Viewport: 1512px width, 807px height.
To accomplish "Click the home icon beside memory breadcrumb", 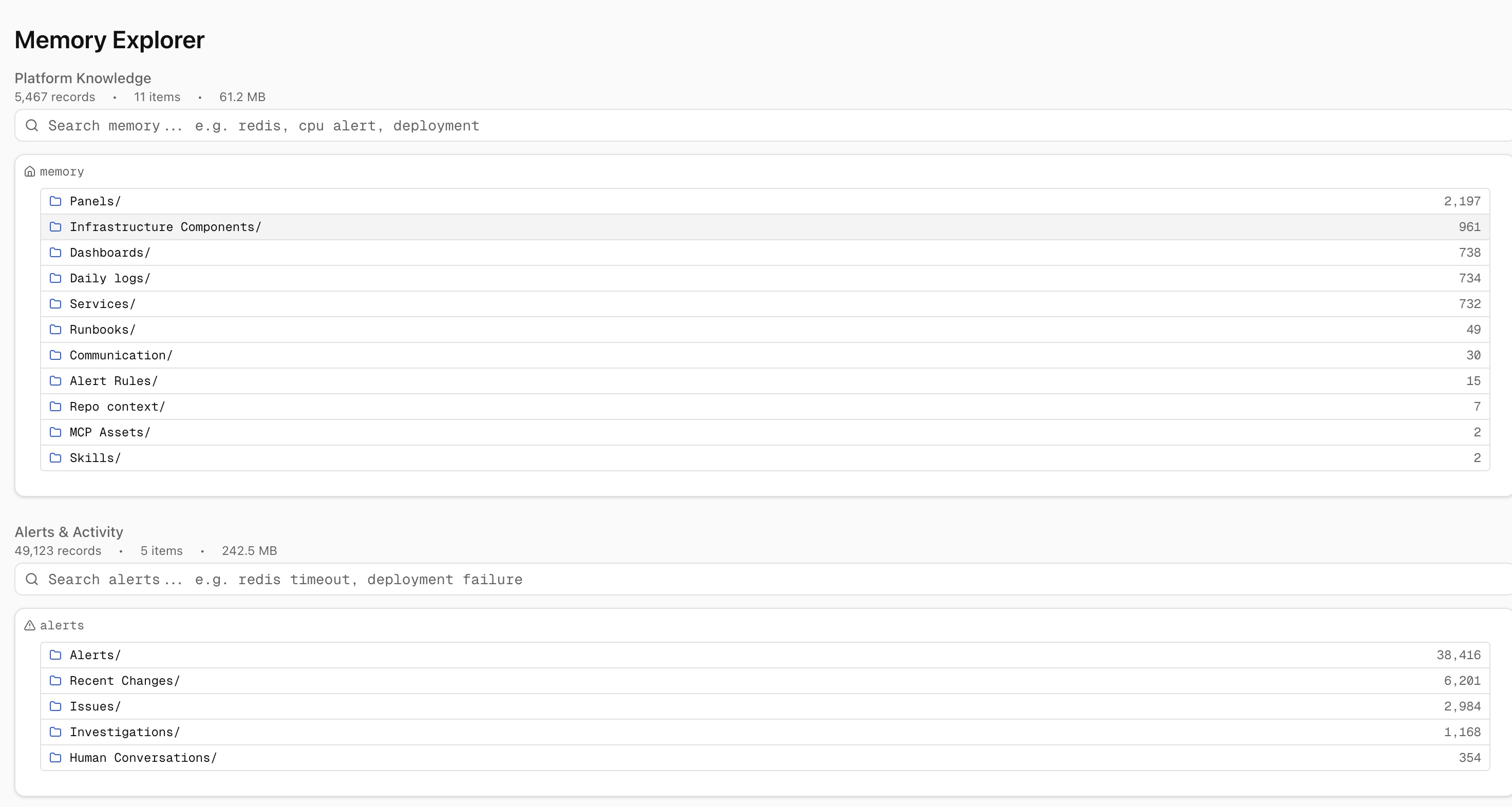I will [x=29, y=171].
